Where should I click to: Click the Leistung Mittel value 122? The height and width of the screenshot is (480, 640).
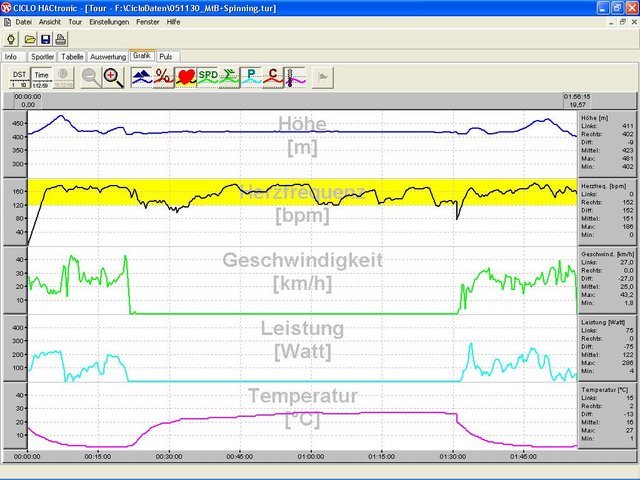point(628,355)
